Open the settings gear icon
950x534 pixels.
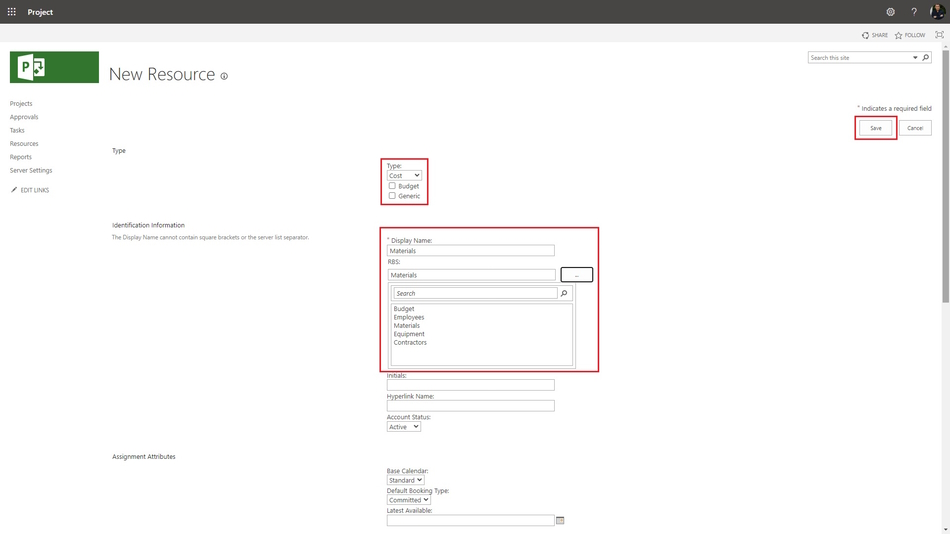[890, 12]
